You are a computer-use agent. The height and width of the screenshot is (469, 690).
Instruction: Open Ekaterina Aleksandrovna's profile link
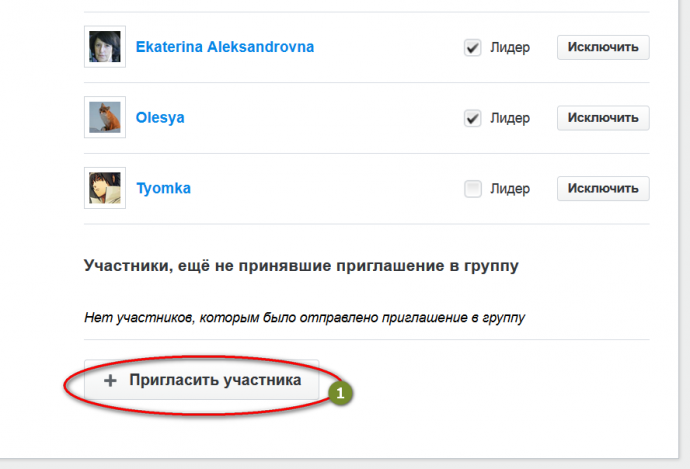click(224, 47)
